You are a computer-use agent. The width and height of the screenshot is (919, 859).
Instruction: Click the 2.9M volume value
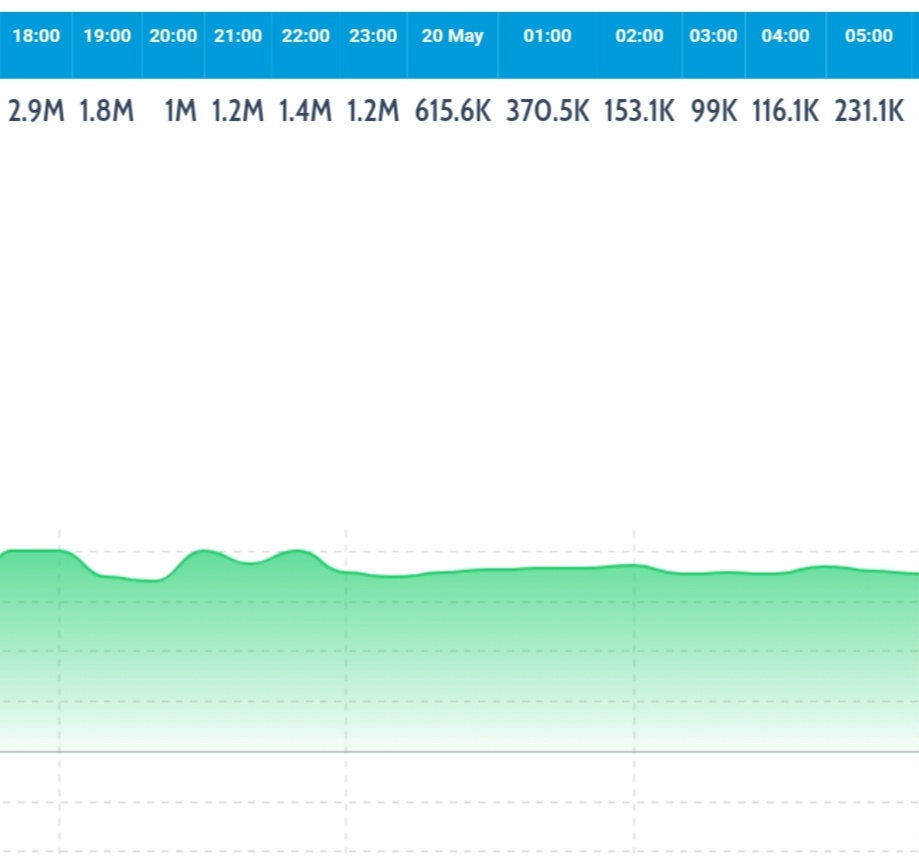pyautogui.click(x=36, y=111)
